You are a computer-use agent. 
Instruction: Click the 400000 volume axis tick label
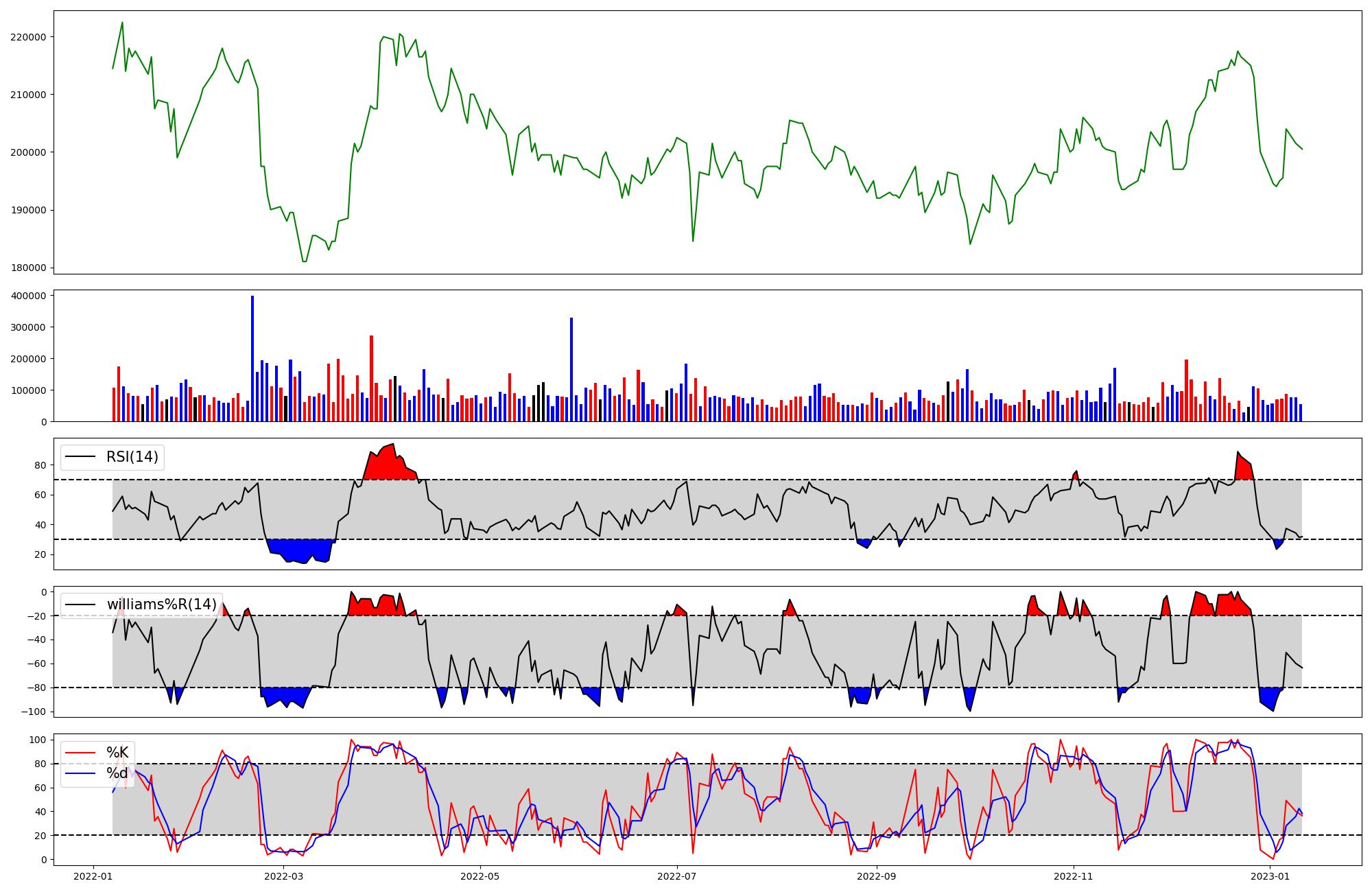click(30, 296)
